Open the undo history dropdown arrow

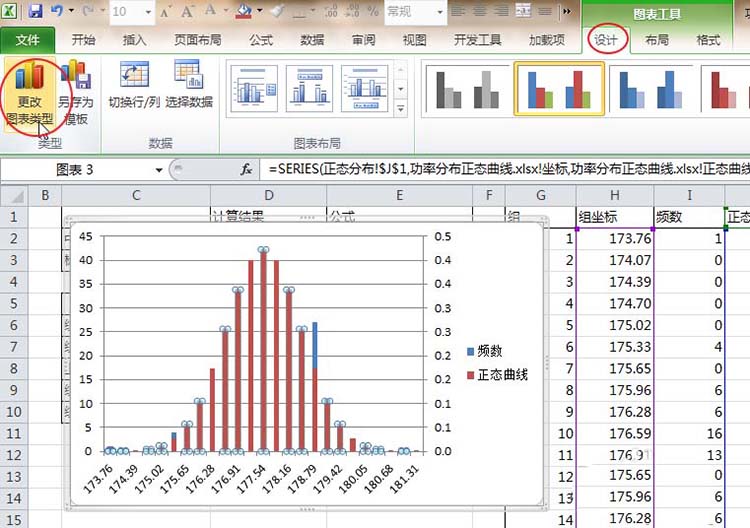[71, 11]
